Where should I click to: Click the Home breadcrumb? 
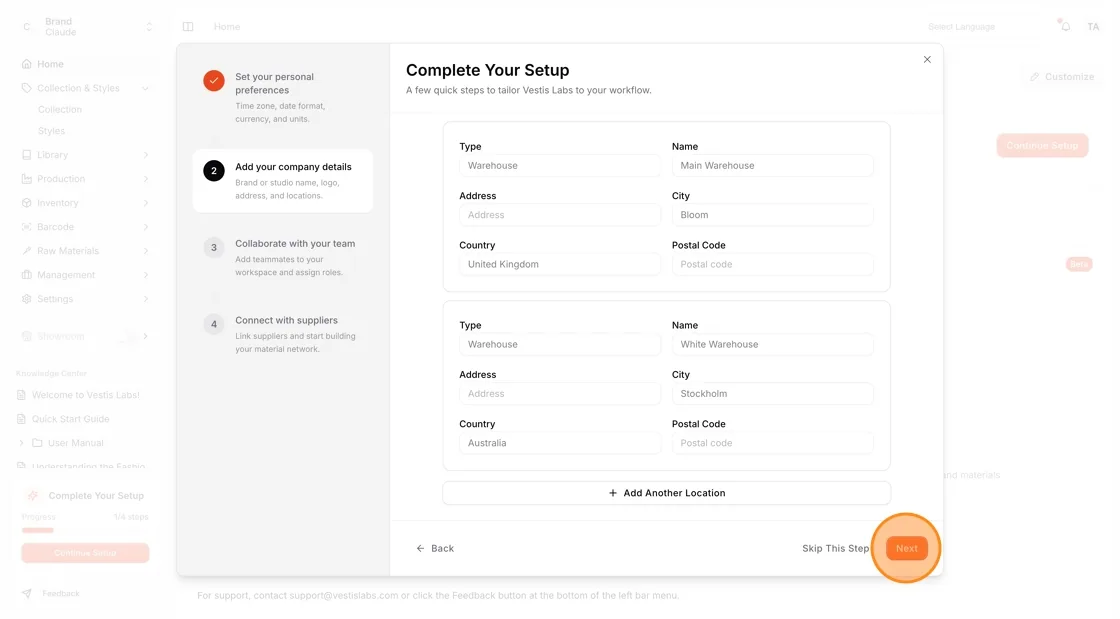227,27
